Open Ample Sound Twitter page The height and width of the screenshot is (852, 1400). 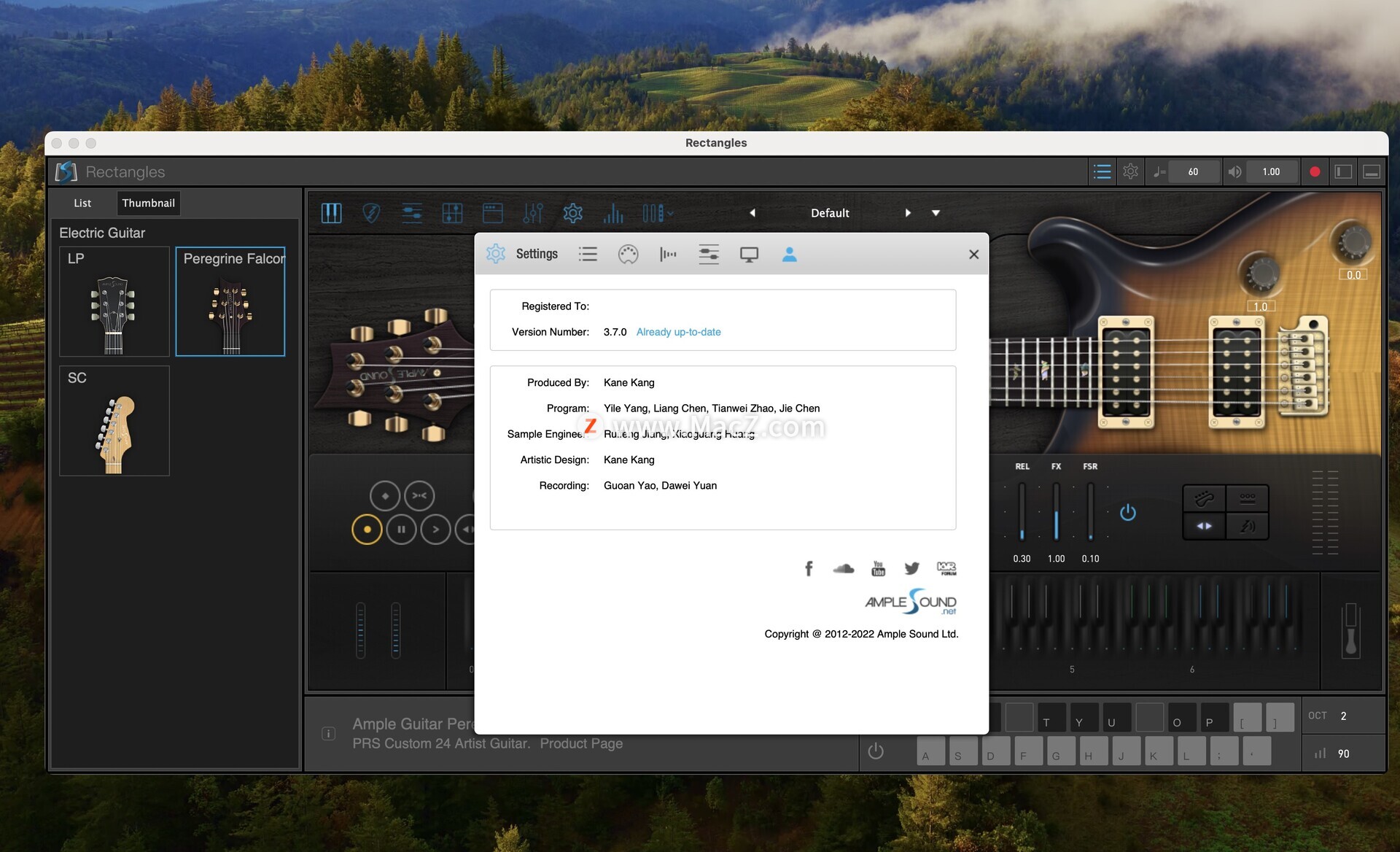coord(912,568)
